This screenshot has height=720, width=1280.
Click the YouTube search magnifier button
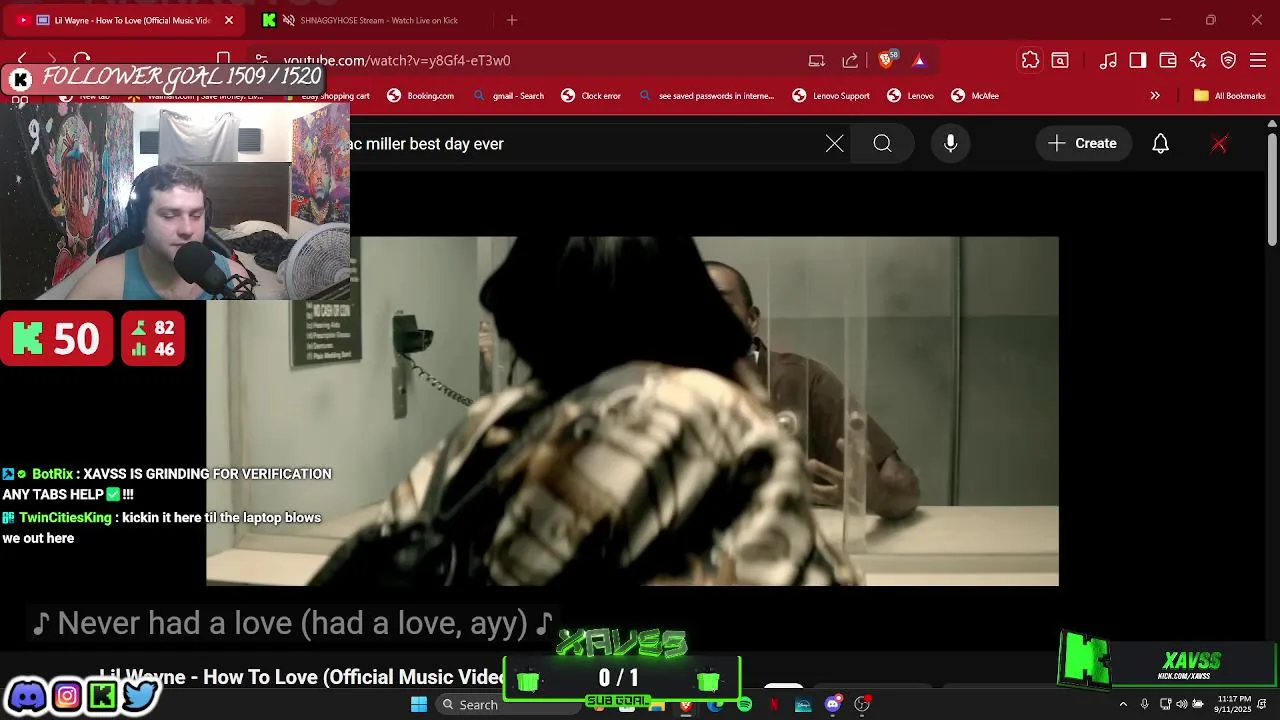[x=882, y=144]
